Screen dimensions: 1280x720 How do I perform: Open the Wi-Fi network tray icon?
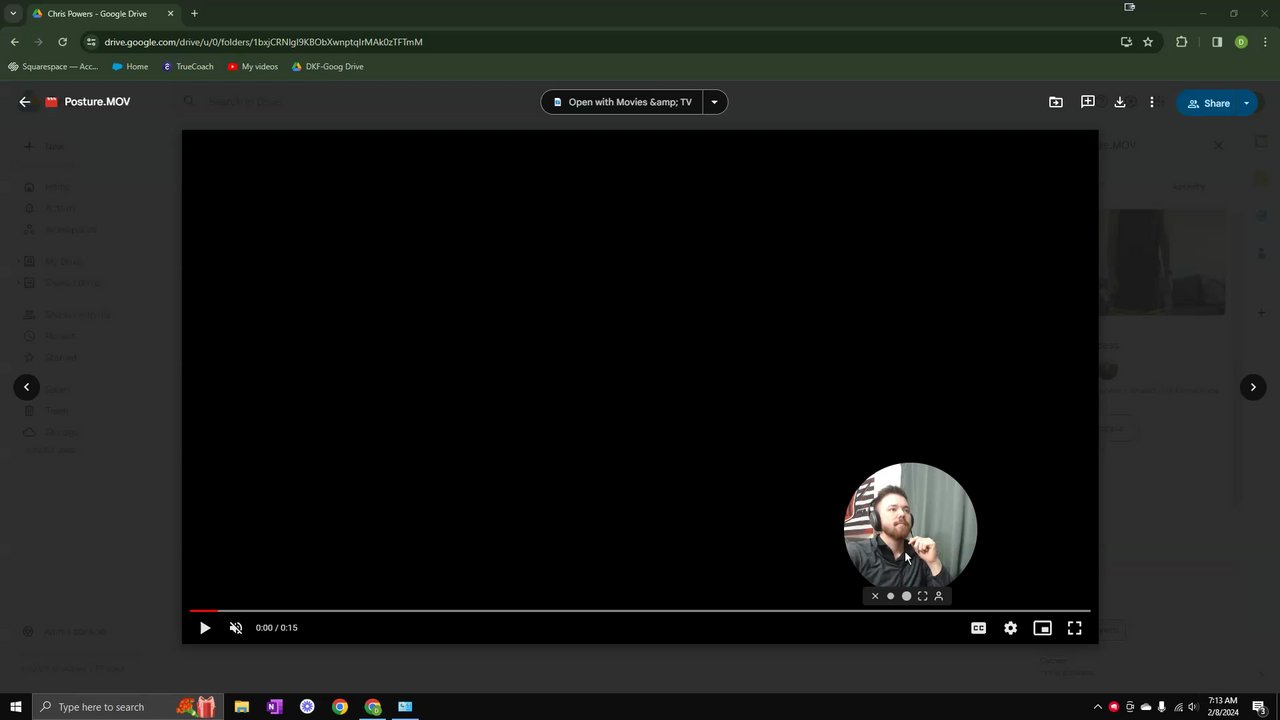[x=1178, y=707]
